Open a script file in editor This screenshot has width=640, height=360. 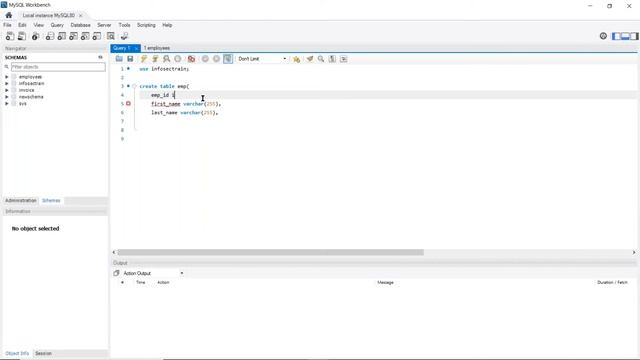tap(119, 59)
